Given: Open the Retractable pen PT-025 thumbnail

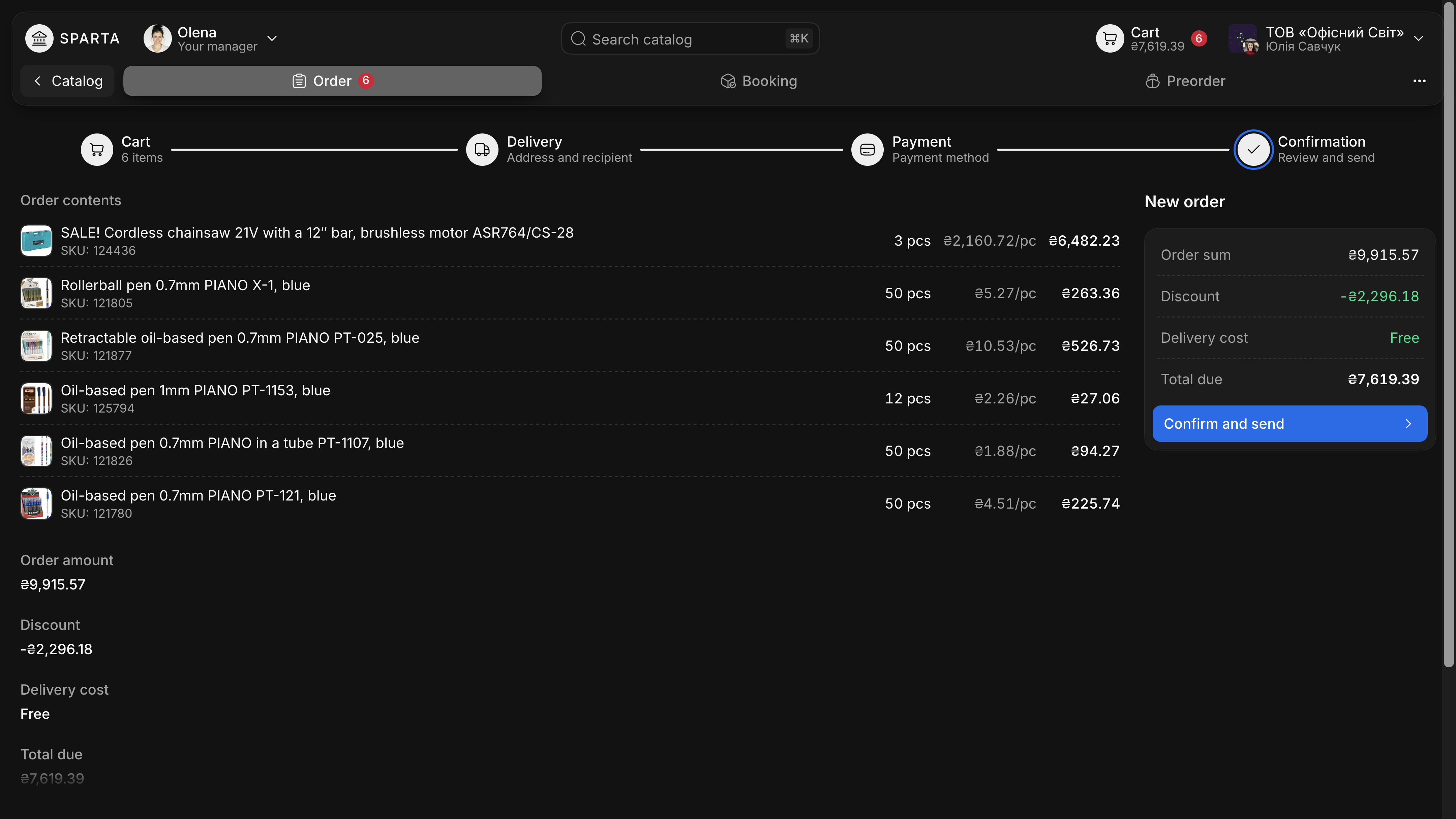Looking at the screenshot, I should pos(36,346).
